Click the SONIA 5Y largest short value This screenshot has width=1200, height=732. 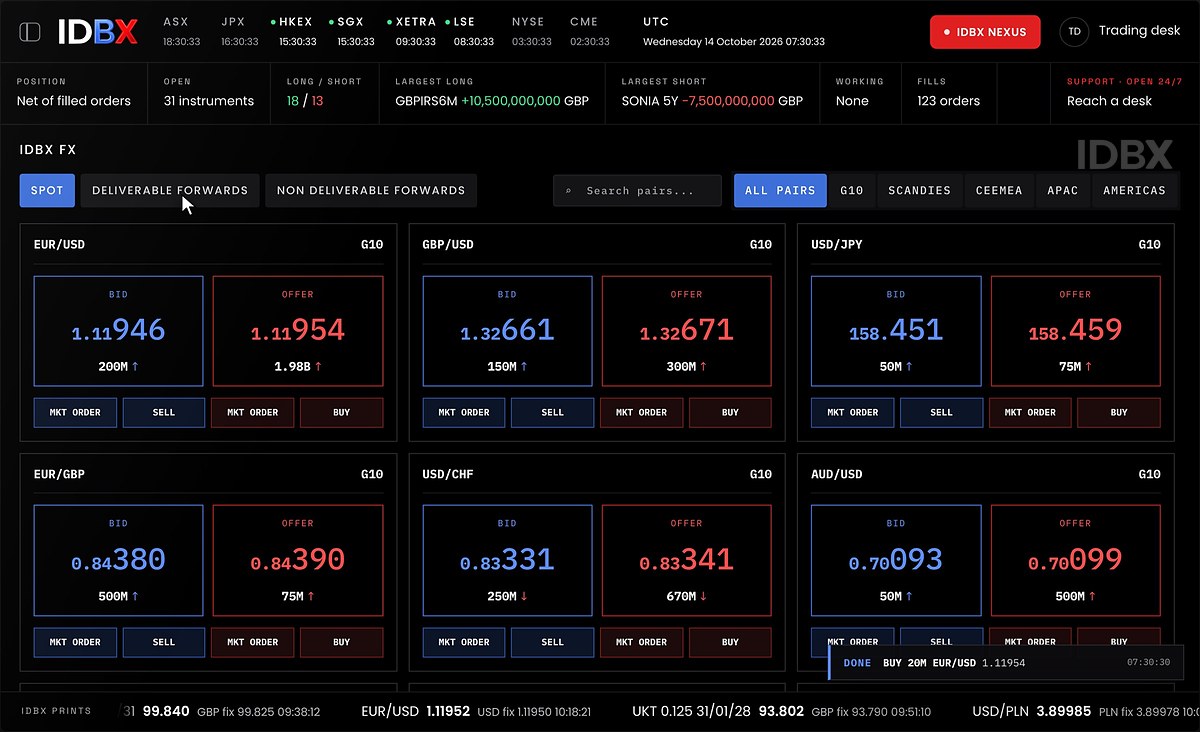point(712,101)
